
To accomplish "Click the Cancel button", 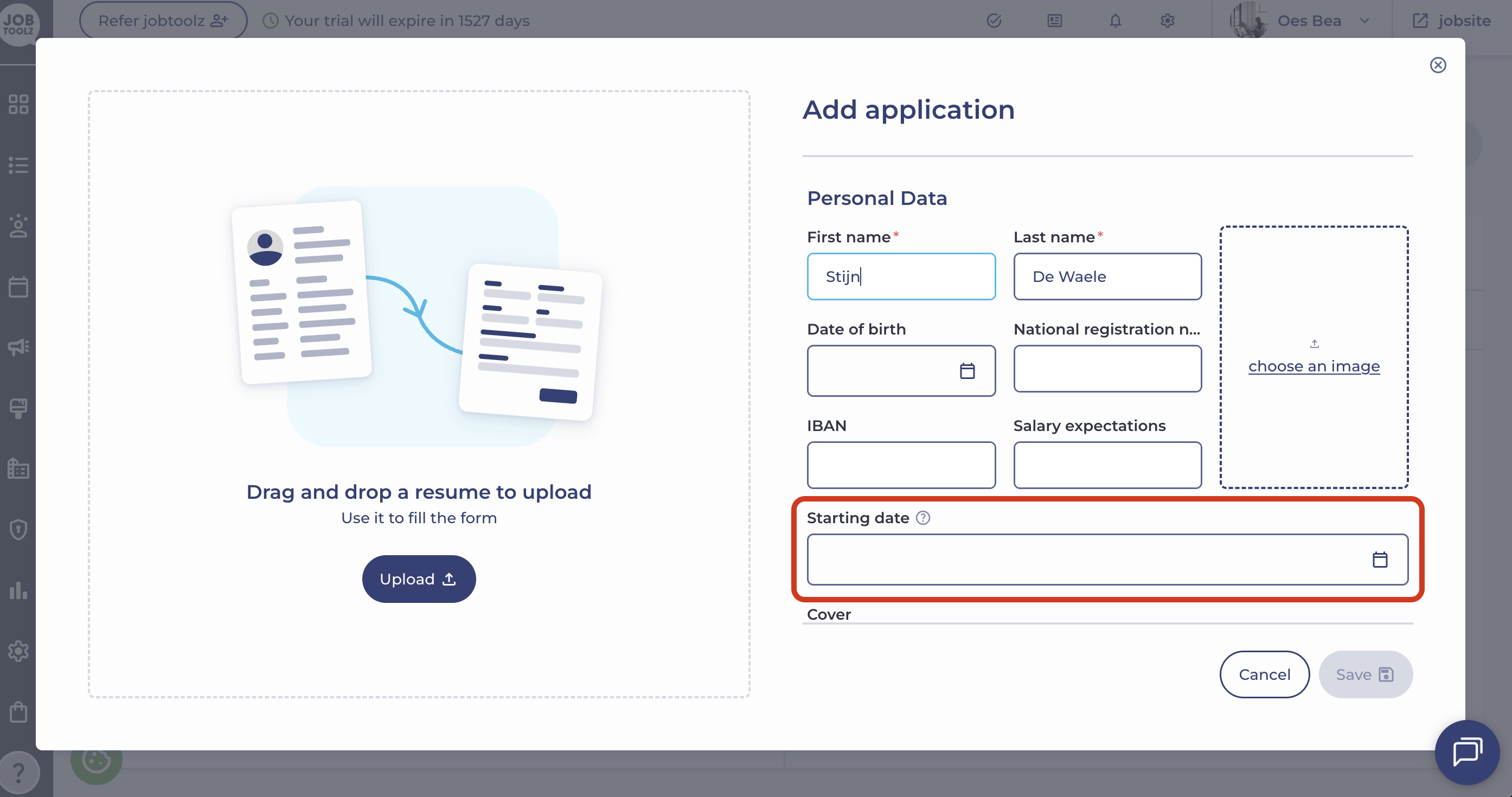I will tap(1264, 674).
